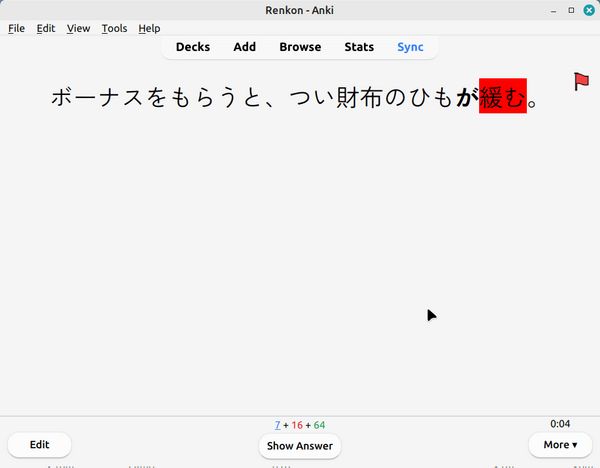Close the Anki window
This screenshot has width=600, height=468.
pyautogui.click(x=589, y=10)
